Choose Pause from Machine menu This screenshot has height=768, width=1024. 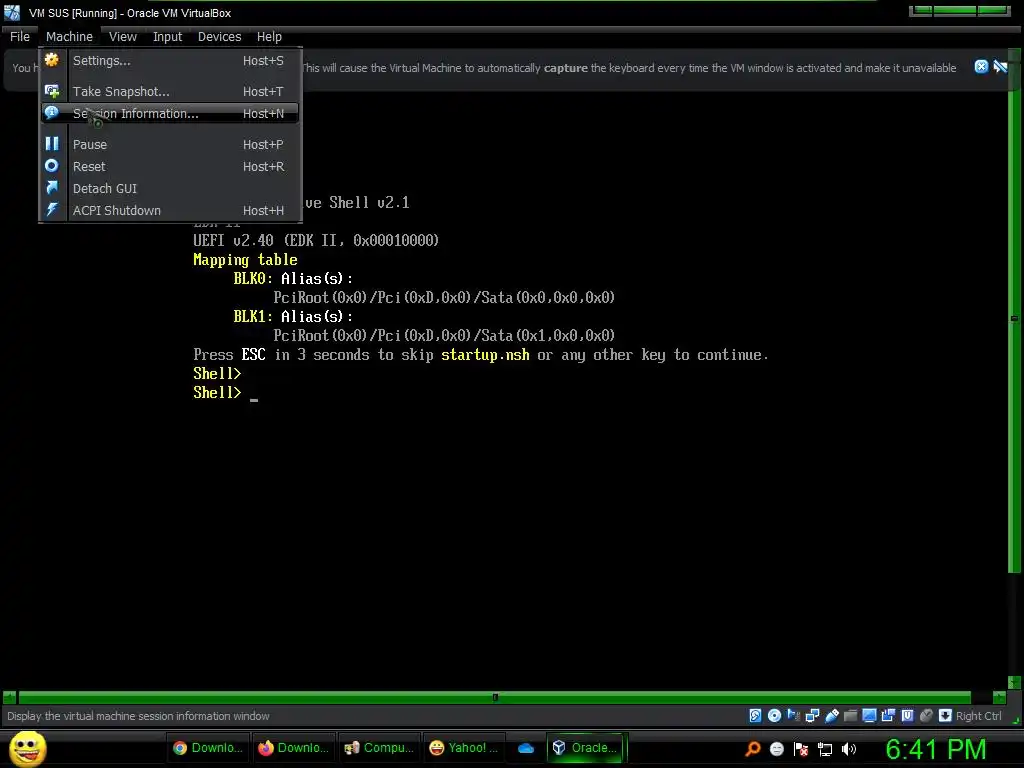(170, 144)
